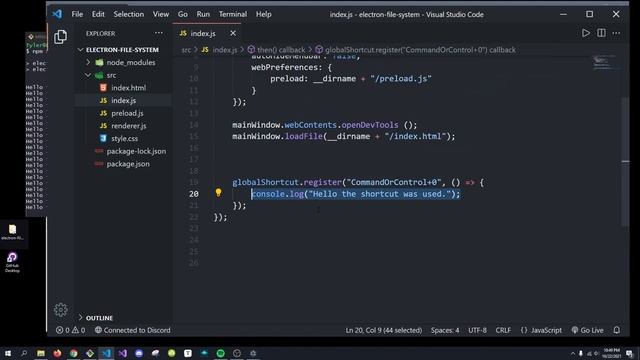Open the File menu

77,14
